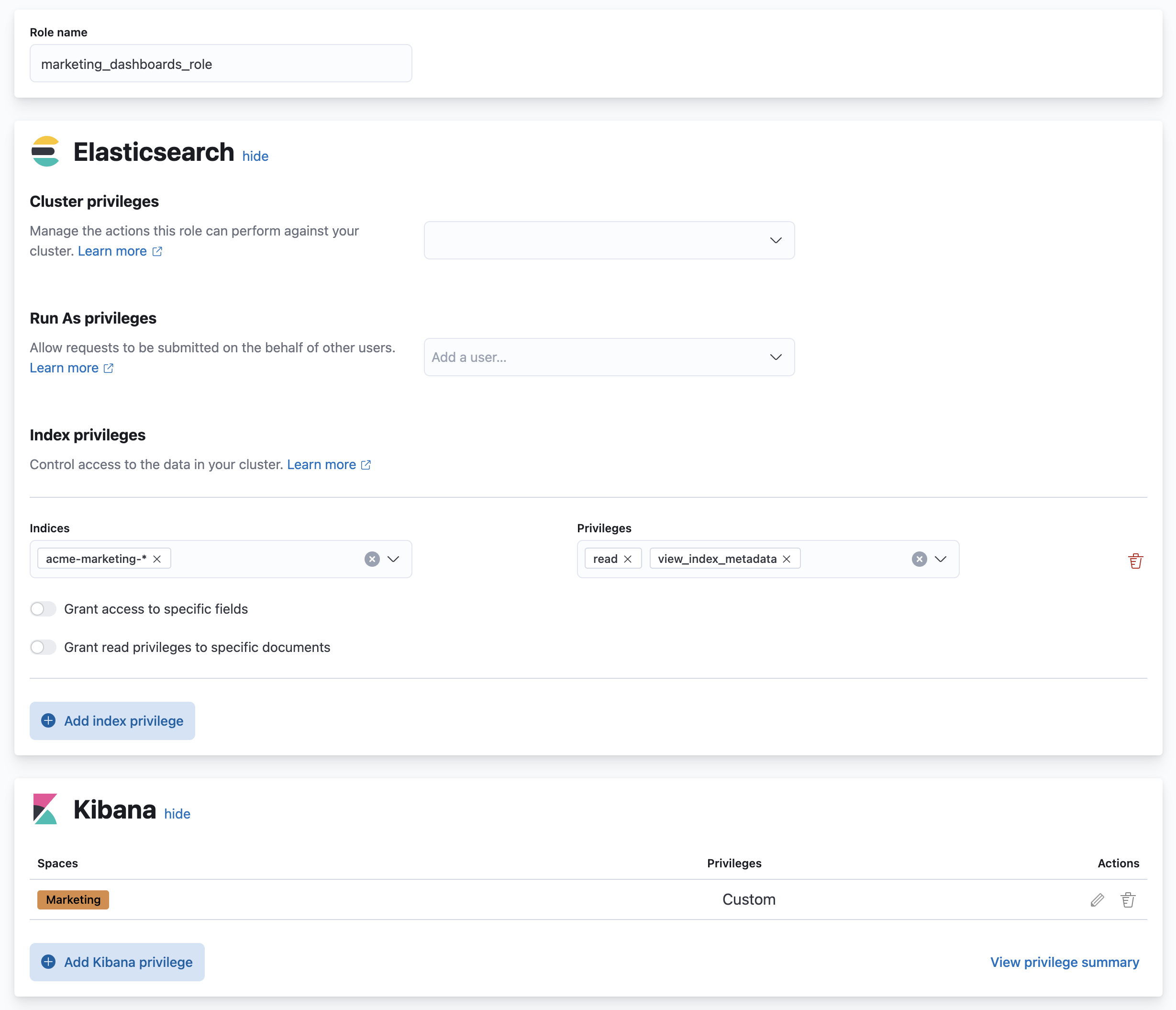
Task: Delete the Marketing space row using trash icon
Action: click(1128, 900)
